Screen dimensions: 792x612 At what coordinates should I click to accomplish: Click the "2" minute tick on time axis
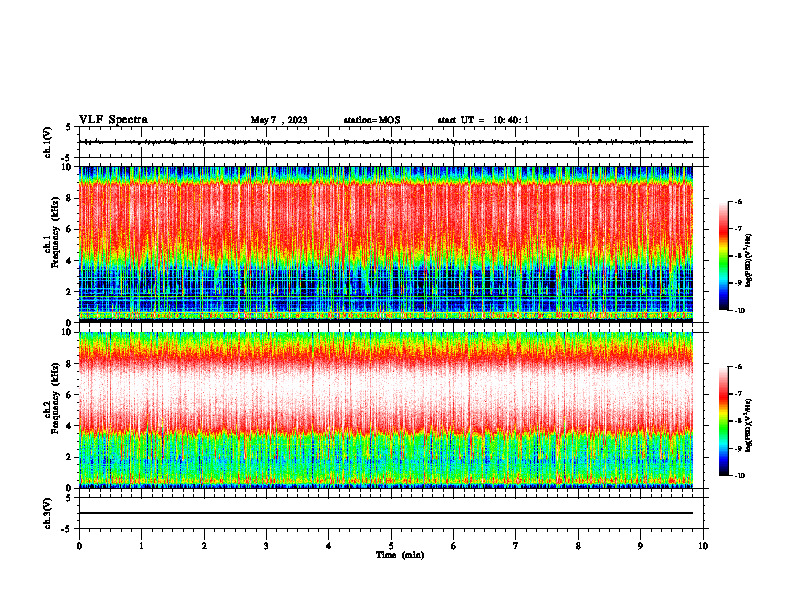204,546
